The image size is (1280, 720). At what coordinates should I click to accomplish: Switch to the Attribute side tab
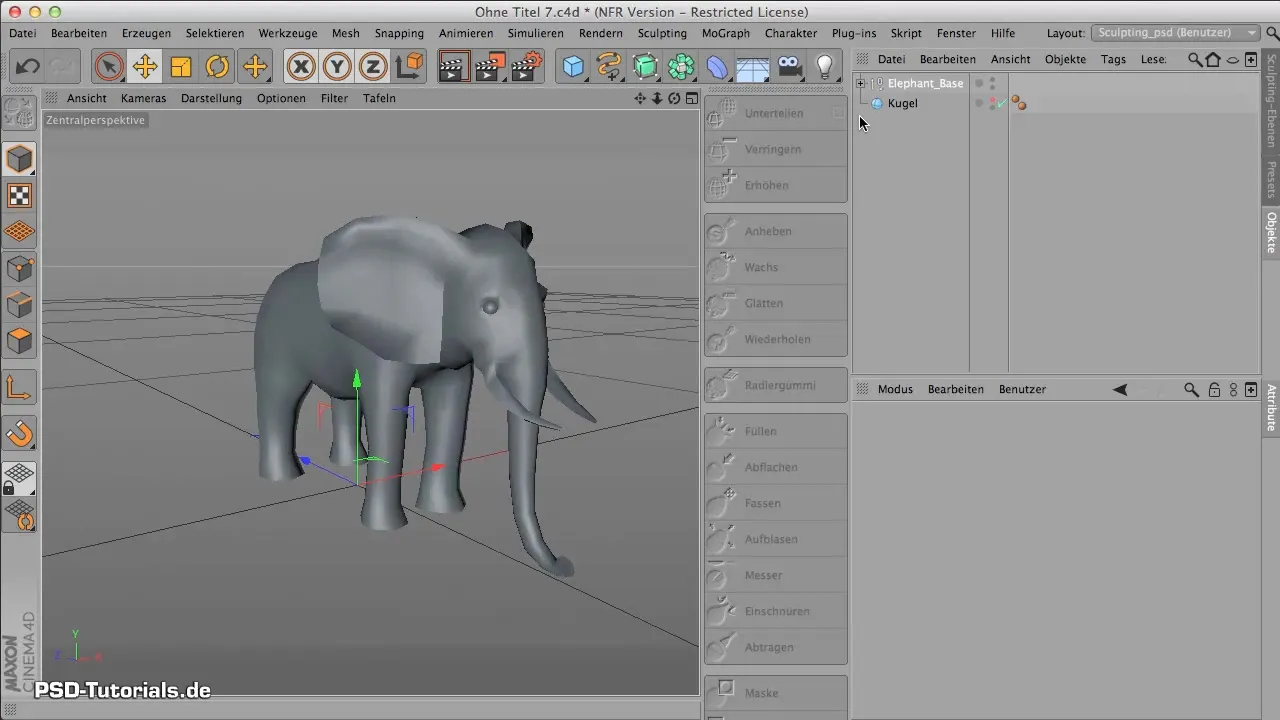click(1271, 407)
